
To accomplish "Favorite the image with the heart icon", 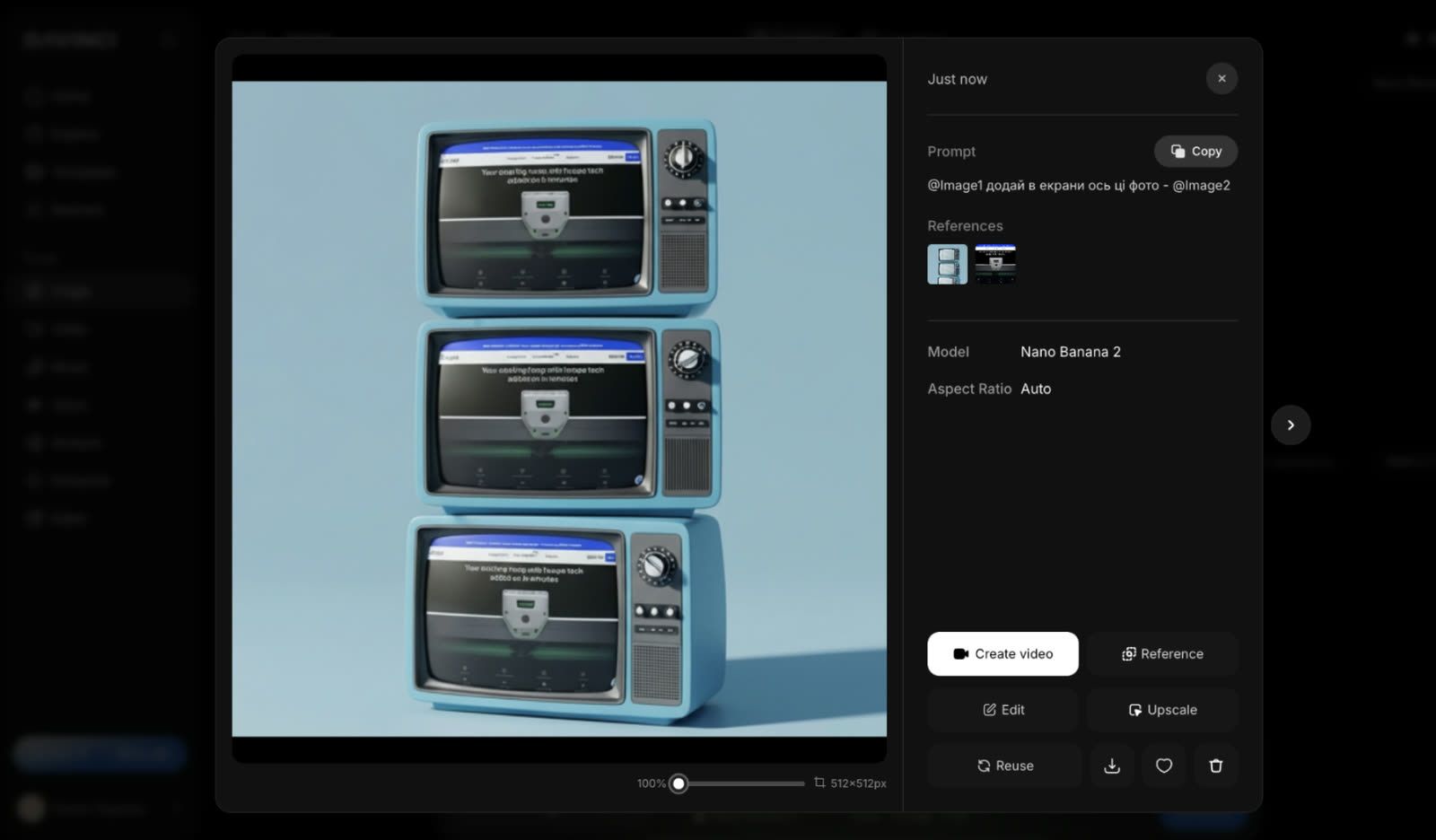I will click(x=1164, y=766).
